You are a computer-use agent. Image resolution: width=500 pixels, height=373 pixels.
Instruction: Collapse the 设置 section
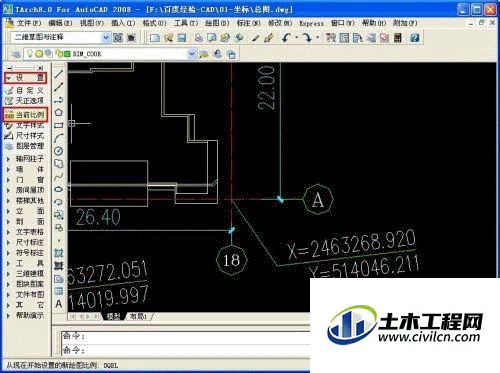coord(25,78)
